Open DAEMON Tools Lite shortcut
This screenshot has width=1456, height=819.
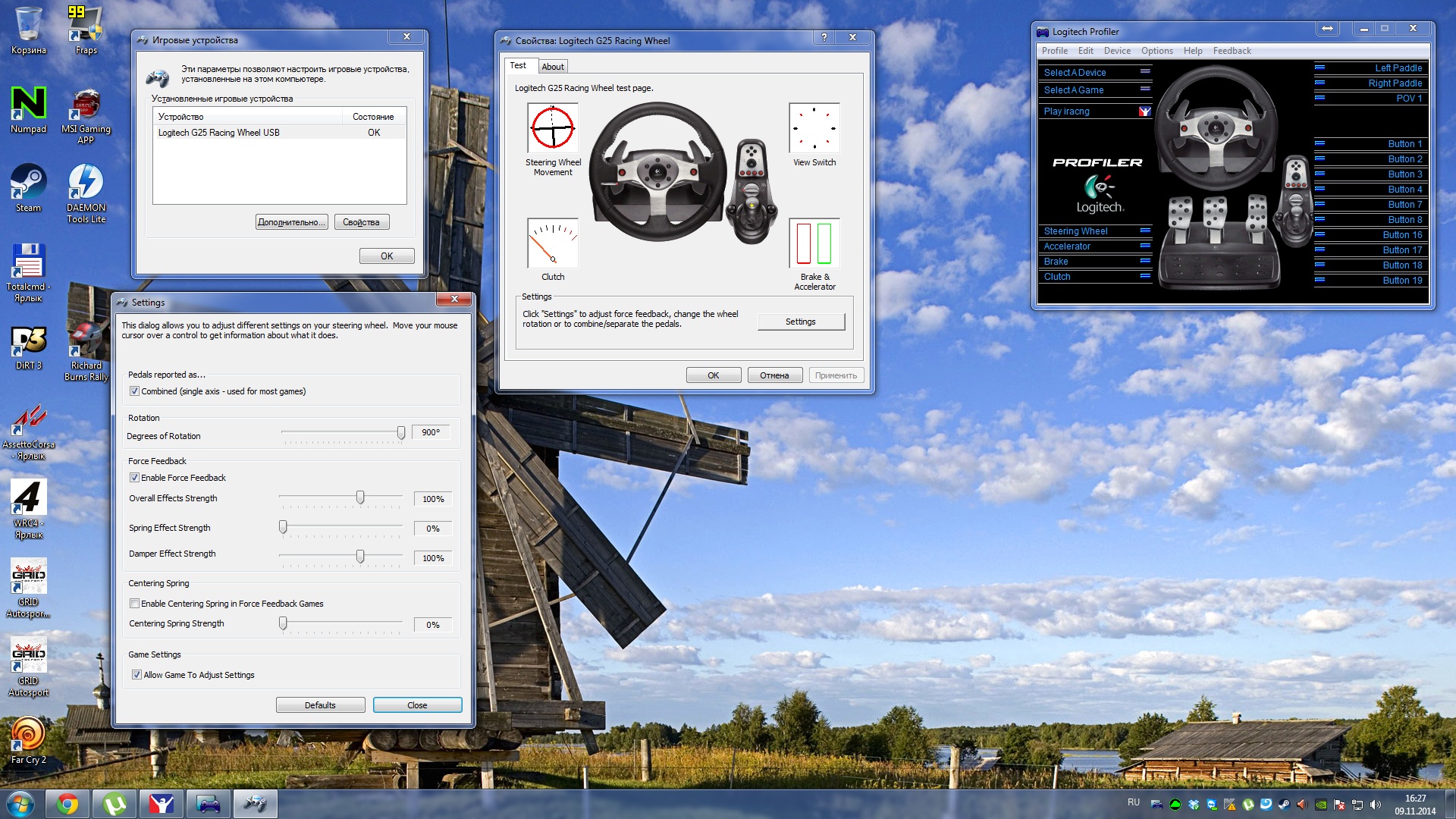pyautogui.click(x=86, y=193)
